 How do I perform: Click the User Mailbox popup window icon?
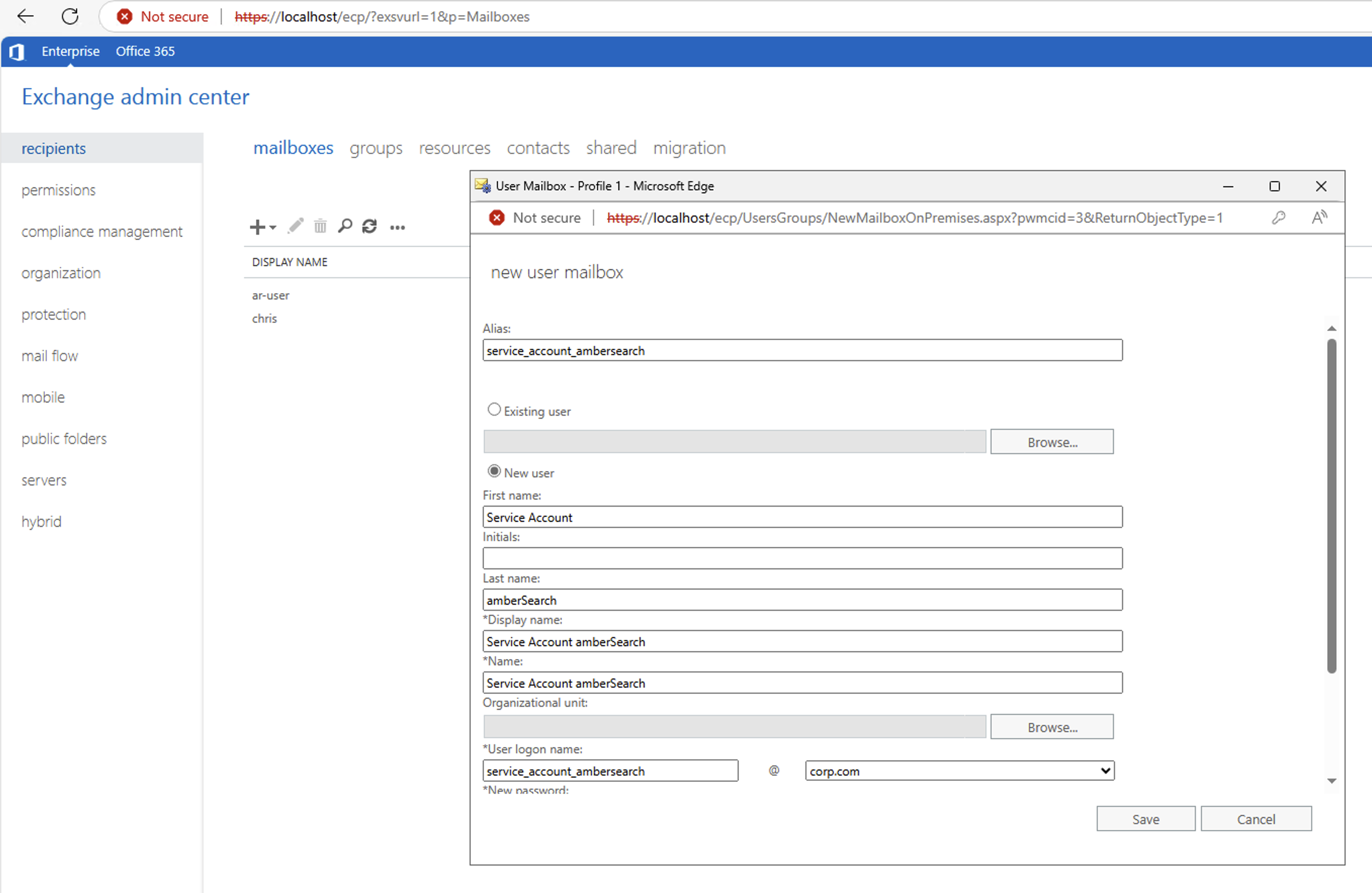(x=483, y=186)
